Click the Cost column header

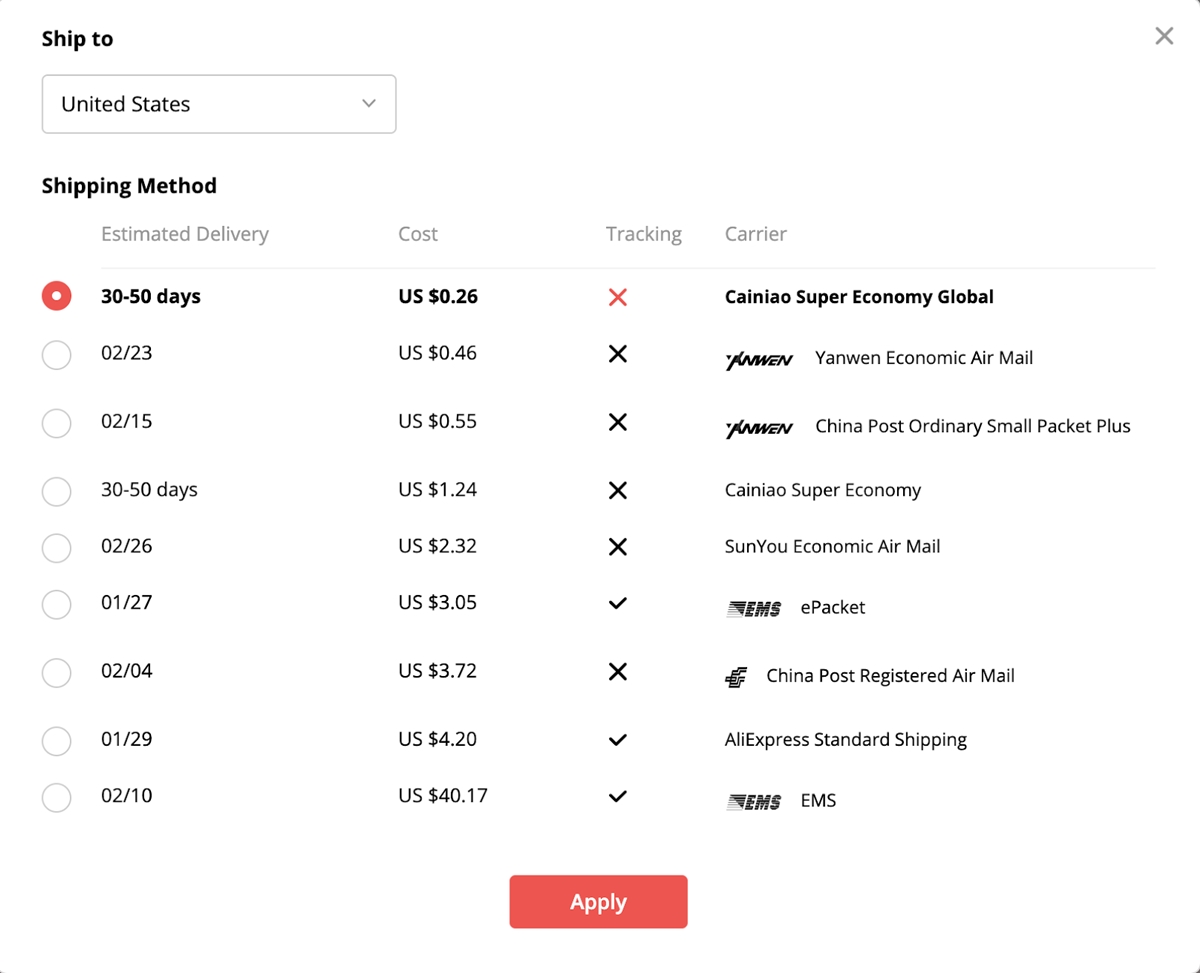[x=418, y=234]
